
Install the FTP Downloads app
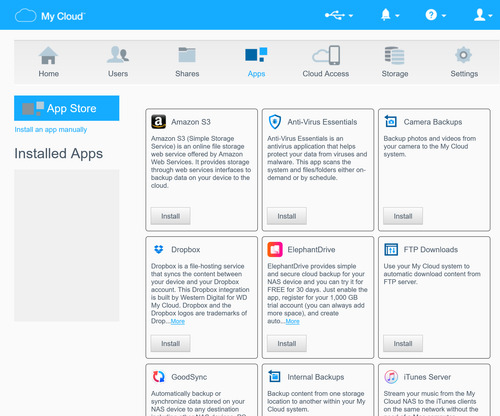403,343
